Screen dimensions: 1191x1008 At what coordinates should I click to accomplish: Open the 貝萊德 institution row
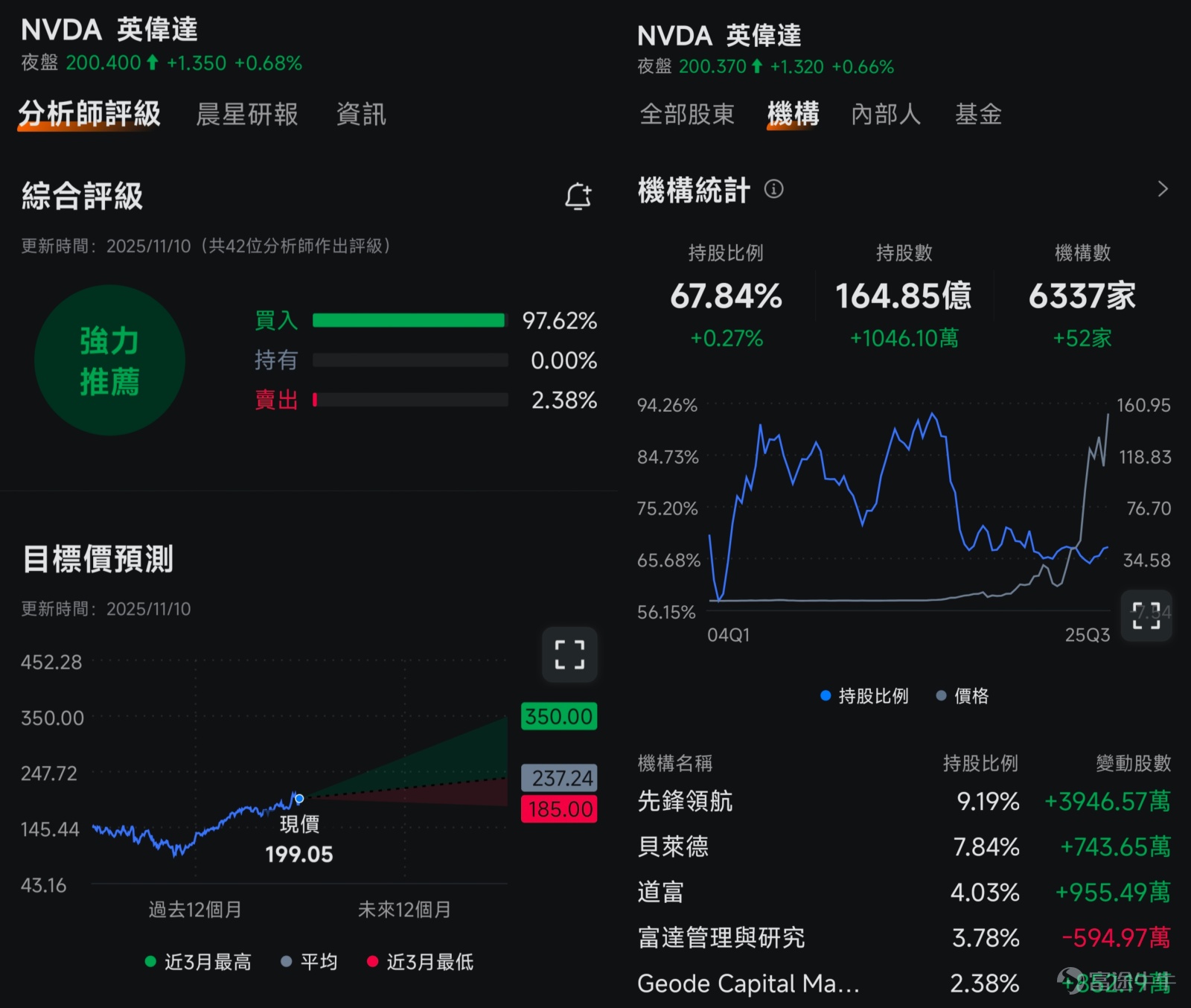tap(904, 846)
